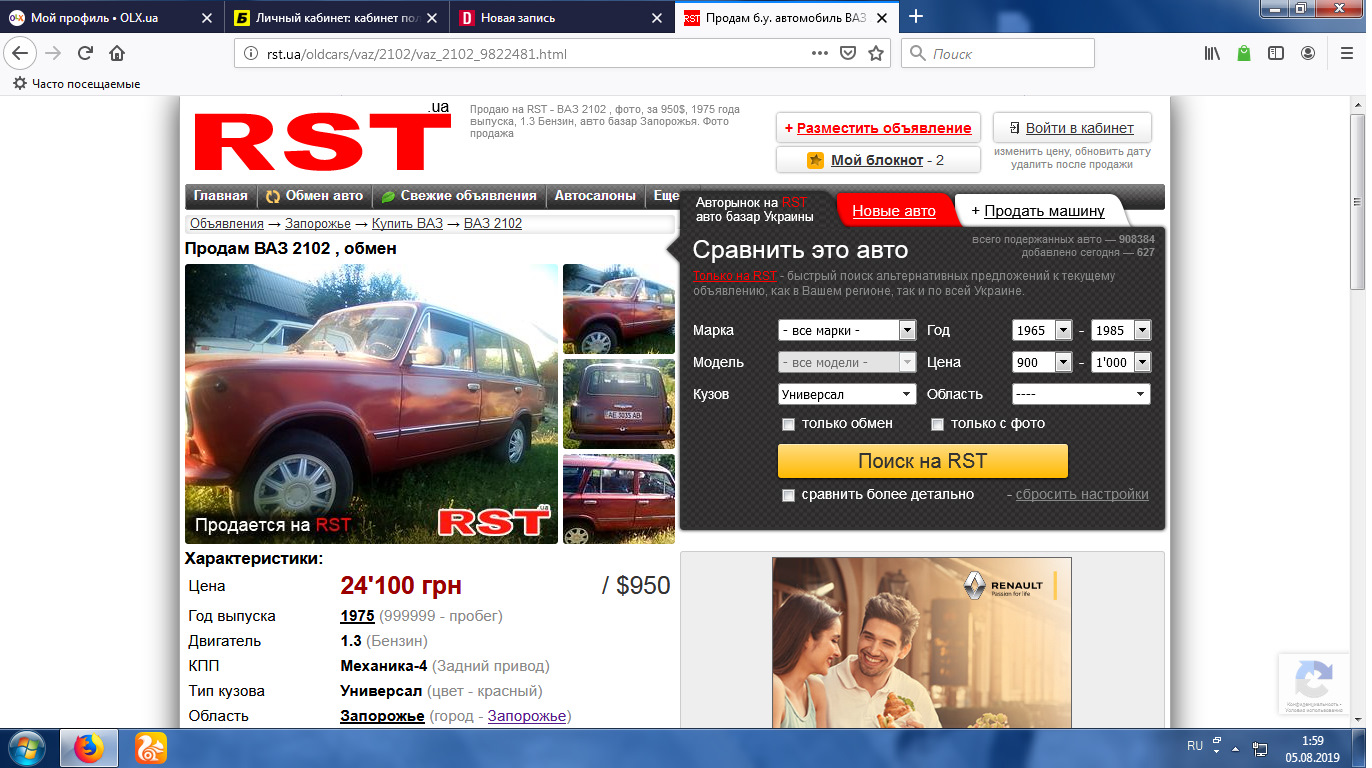The width and height of the screenshot is (1372, 768).
Task: Open the browser home page
Action: [117, 54]
